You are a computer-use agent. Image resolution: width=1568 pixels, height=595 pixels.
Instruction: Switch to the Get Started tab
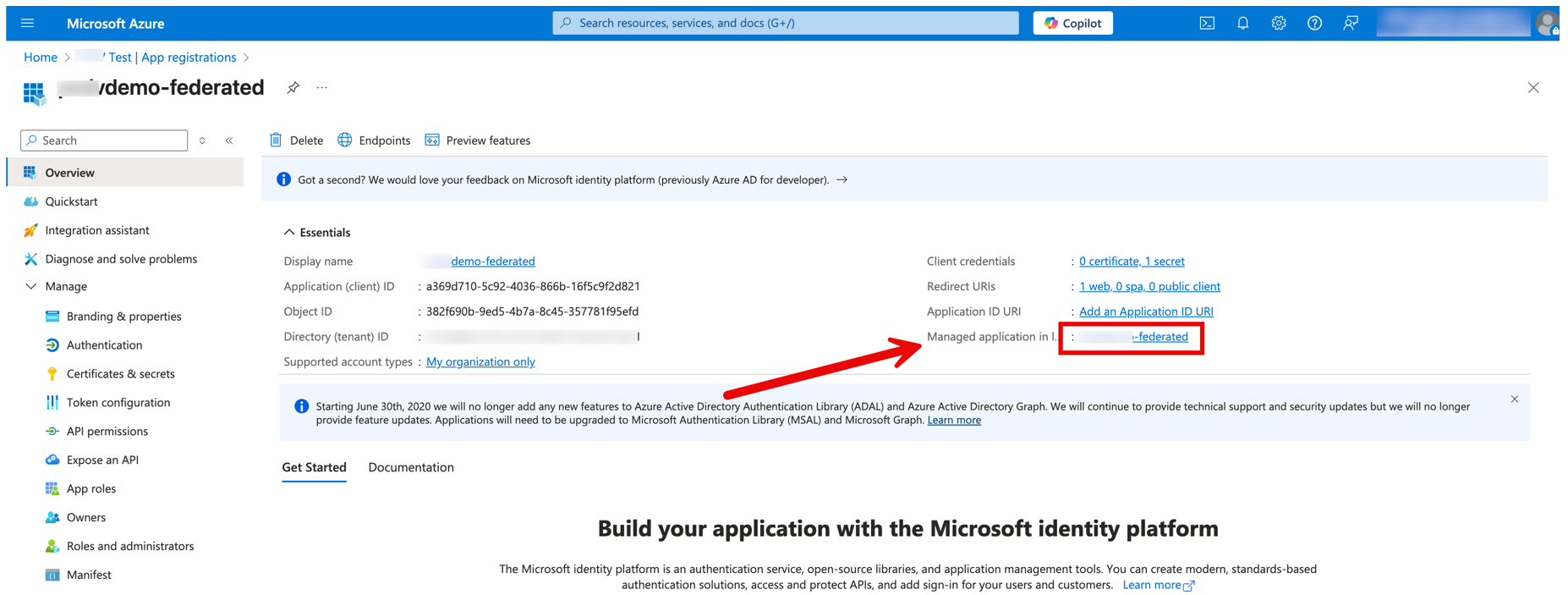tap(314, 467)
